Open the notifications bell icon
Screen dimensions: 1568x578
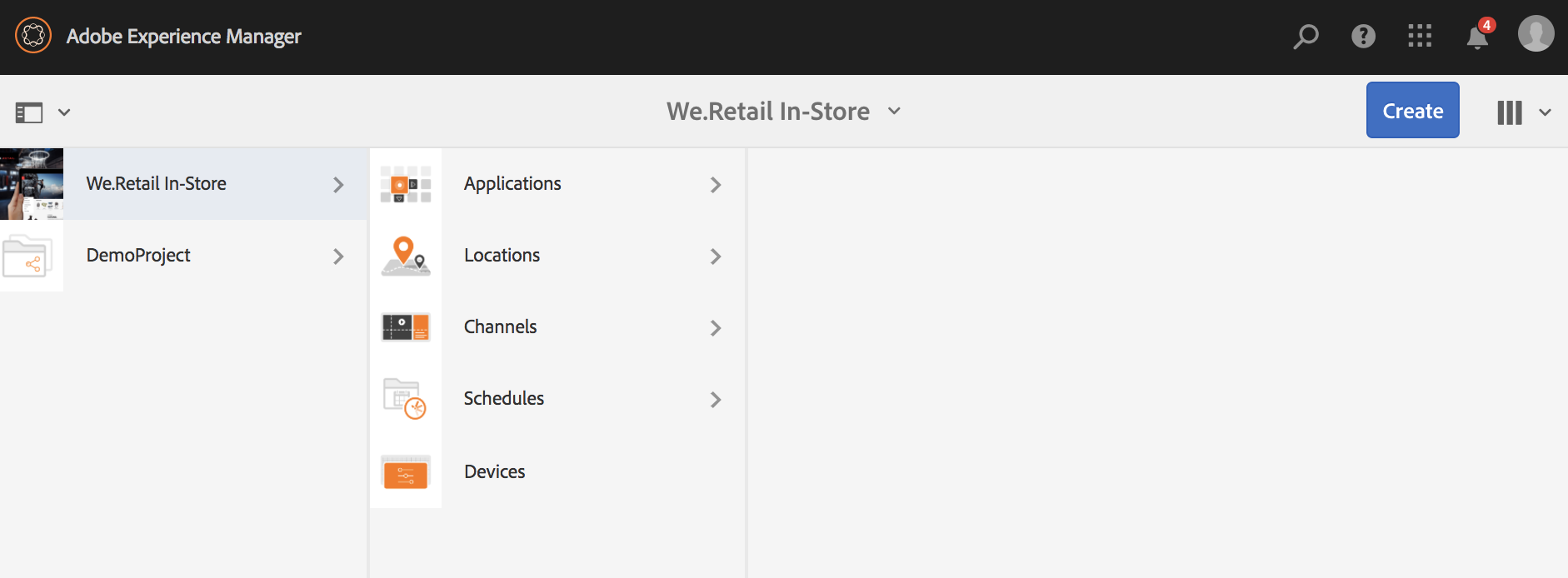(x=1477, y=37)
